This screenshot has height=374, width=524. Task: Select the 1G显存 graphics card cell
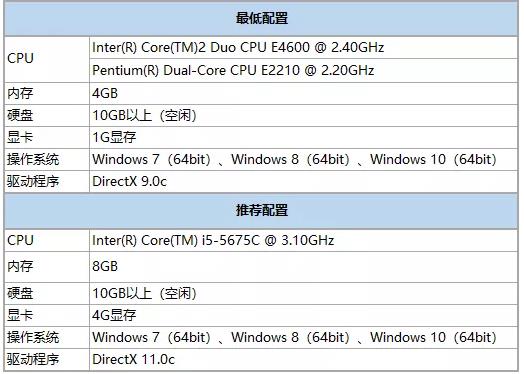(x=304, y=137)
